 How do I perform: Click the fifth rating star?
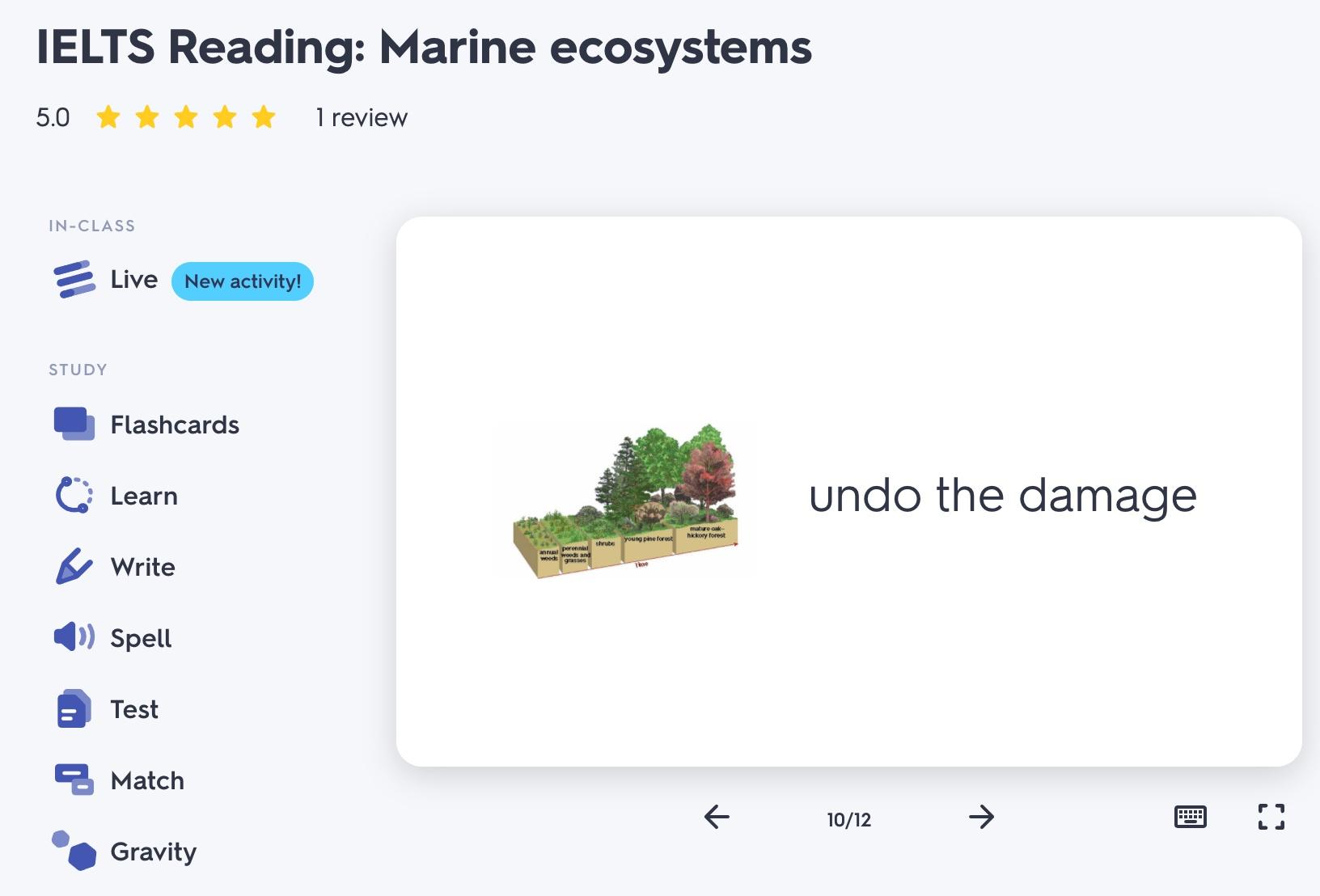264,118
